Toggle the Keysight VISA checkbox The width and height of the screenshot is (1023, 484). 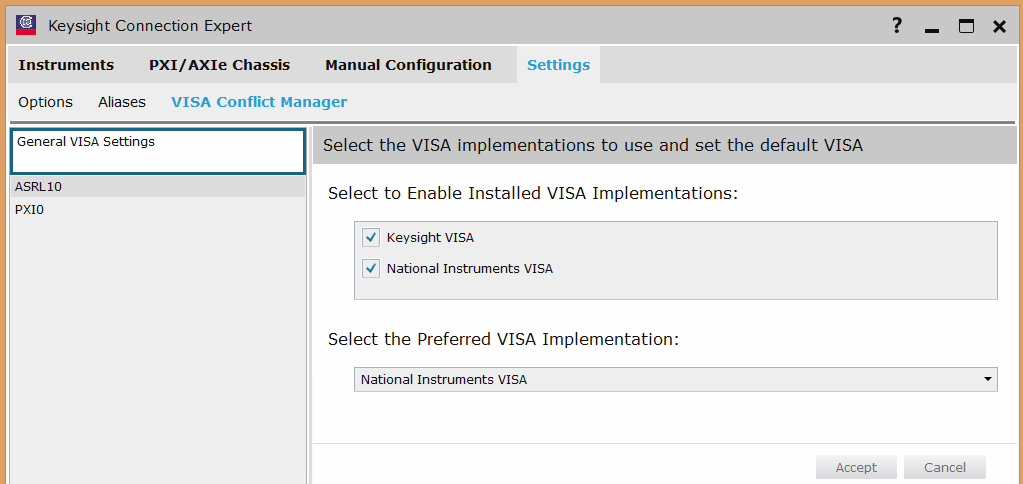[x=371, y=237]
